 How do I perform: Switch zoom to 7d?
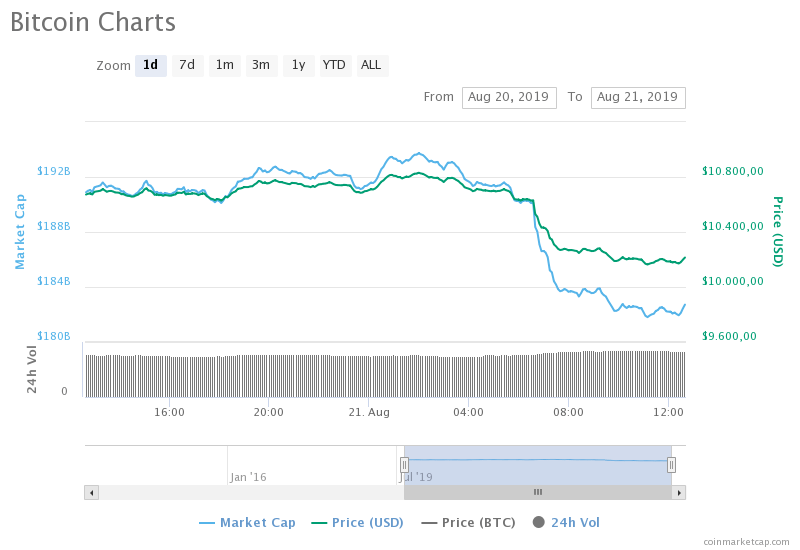(187, 65)
